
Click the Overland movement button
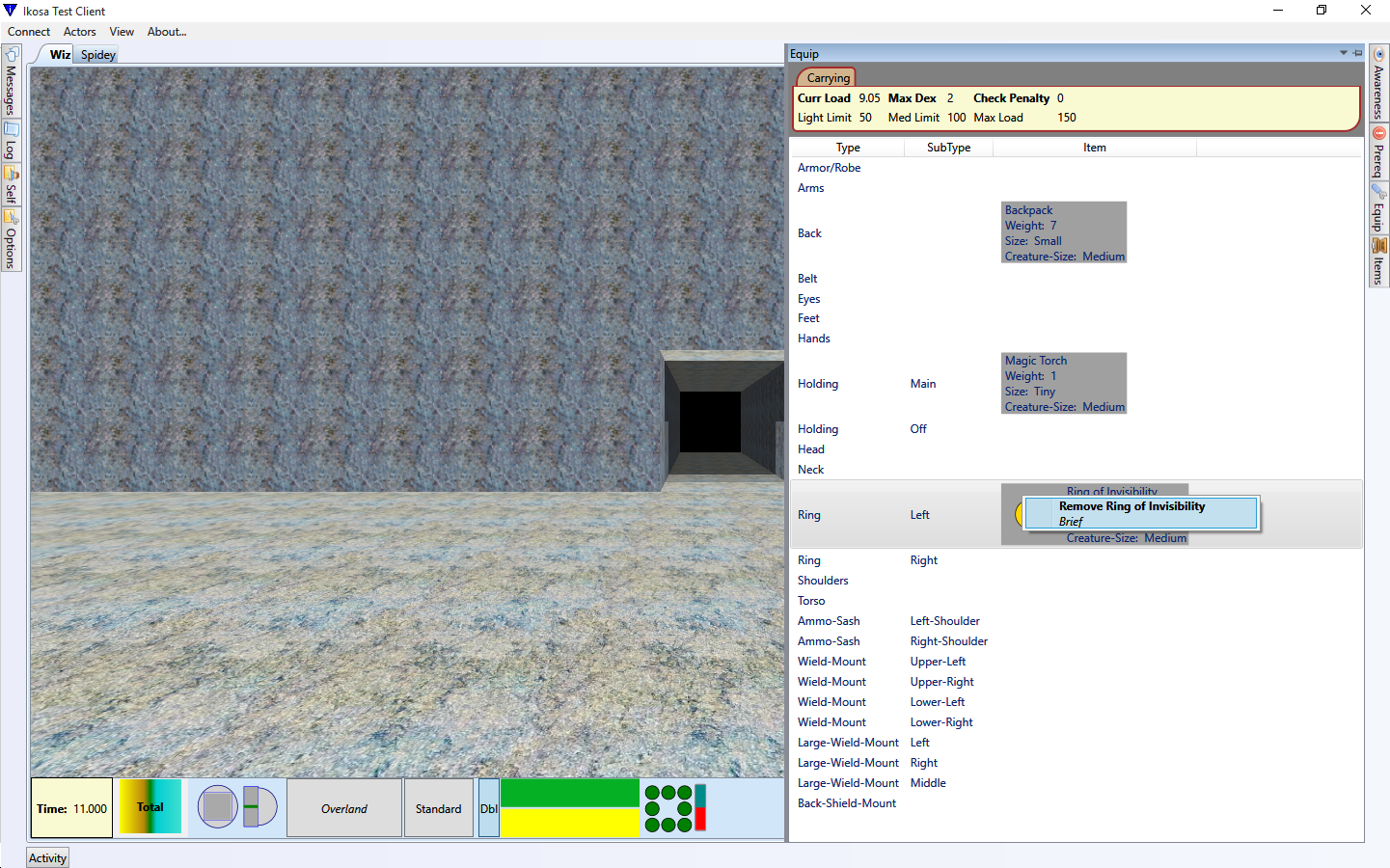click(x=344, y=808)
